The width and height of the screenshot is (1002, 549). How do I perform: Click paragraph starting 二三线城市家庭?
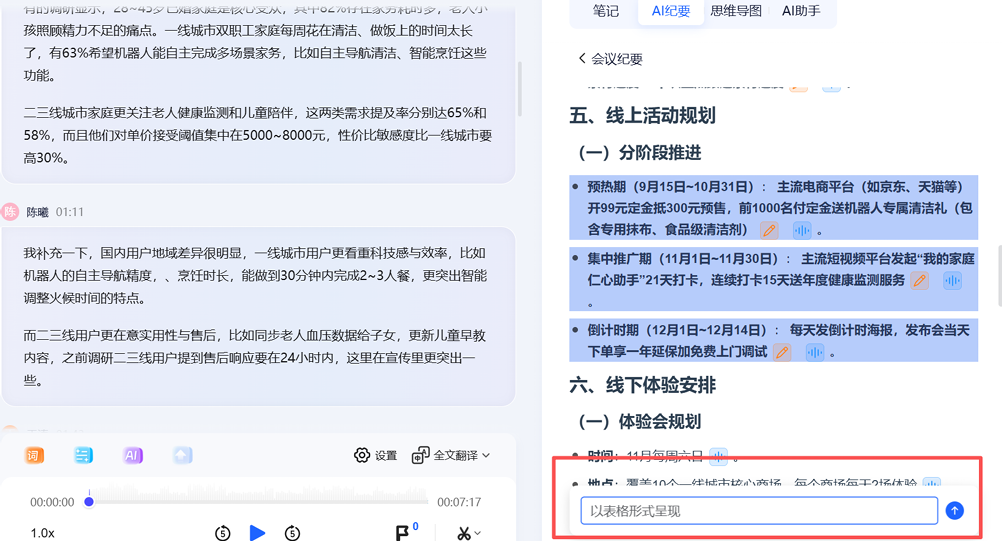point(258,135)
